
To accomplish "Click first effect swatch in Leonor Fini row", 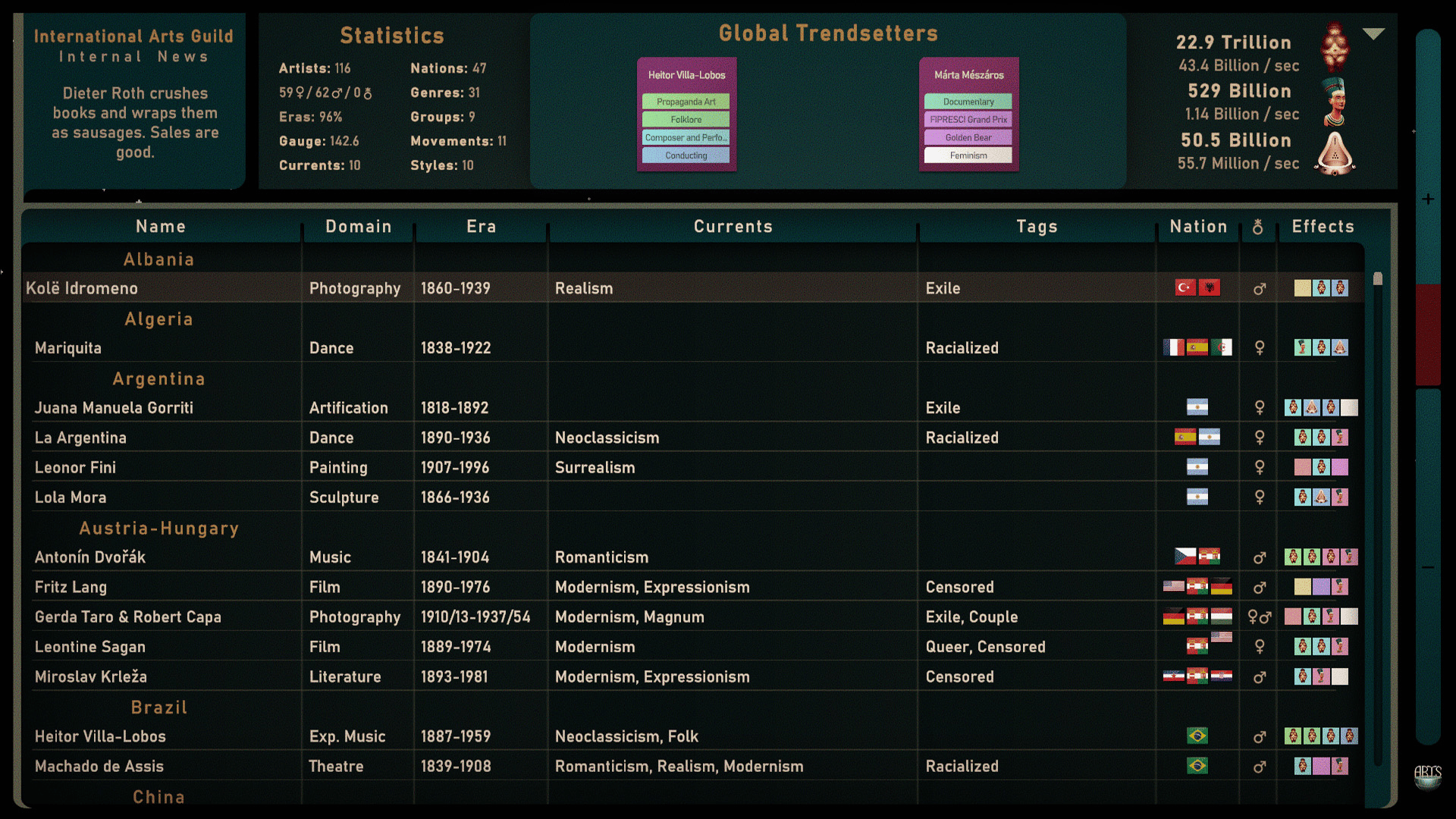I will [x=1302, y=468].
